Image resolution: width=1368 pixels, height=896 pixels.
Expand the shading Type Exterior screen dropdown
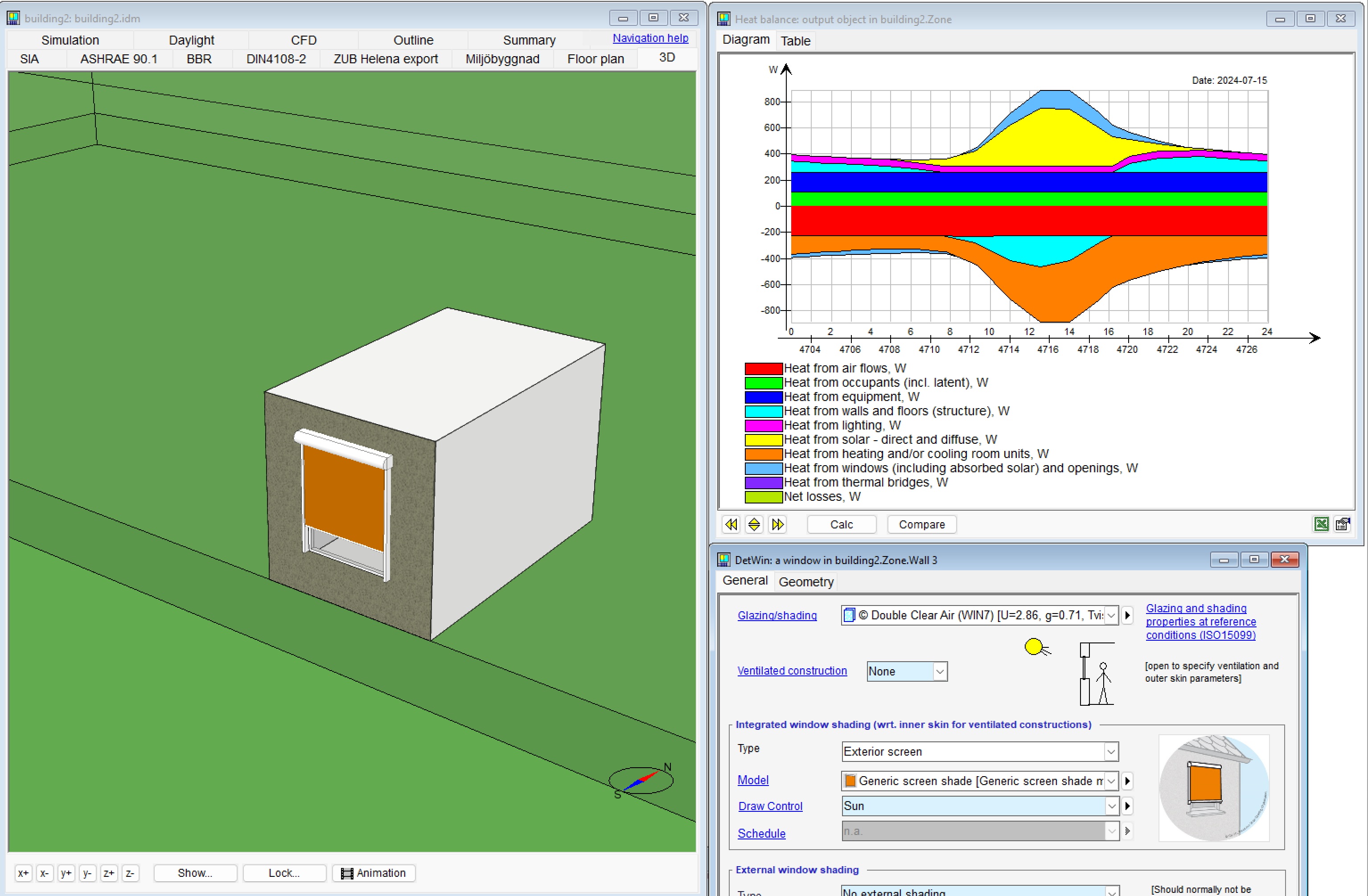pyautogui.click(x=1110, y=751)
